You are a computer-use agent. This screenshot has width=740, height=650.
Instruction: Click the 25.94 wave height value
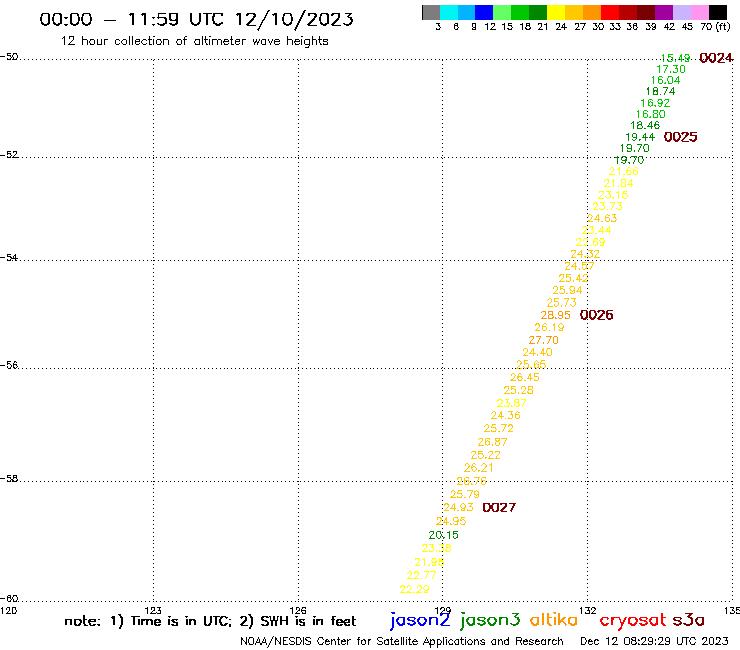pos(567,290)
